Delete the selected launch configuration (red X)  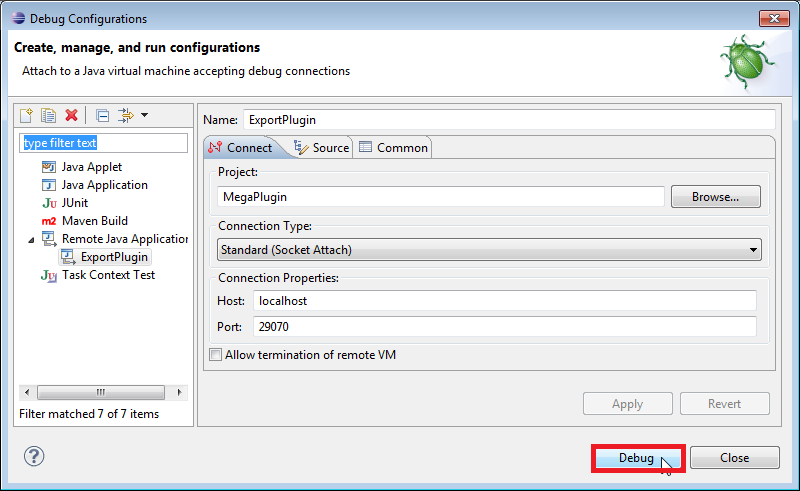click(x=71, y=116)
